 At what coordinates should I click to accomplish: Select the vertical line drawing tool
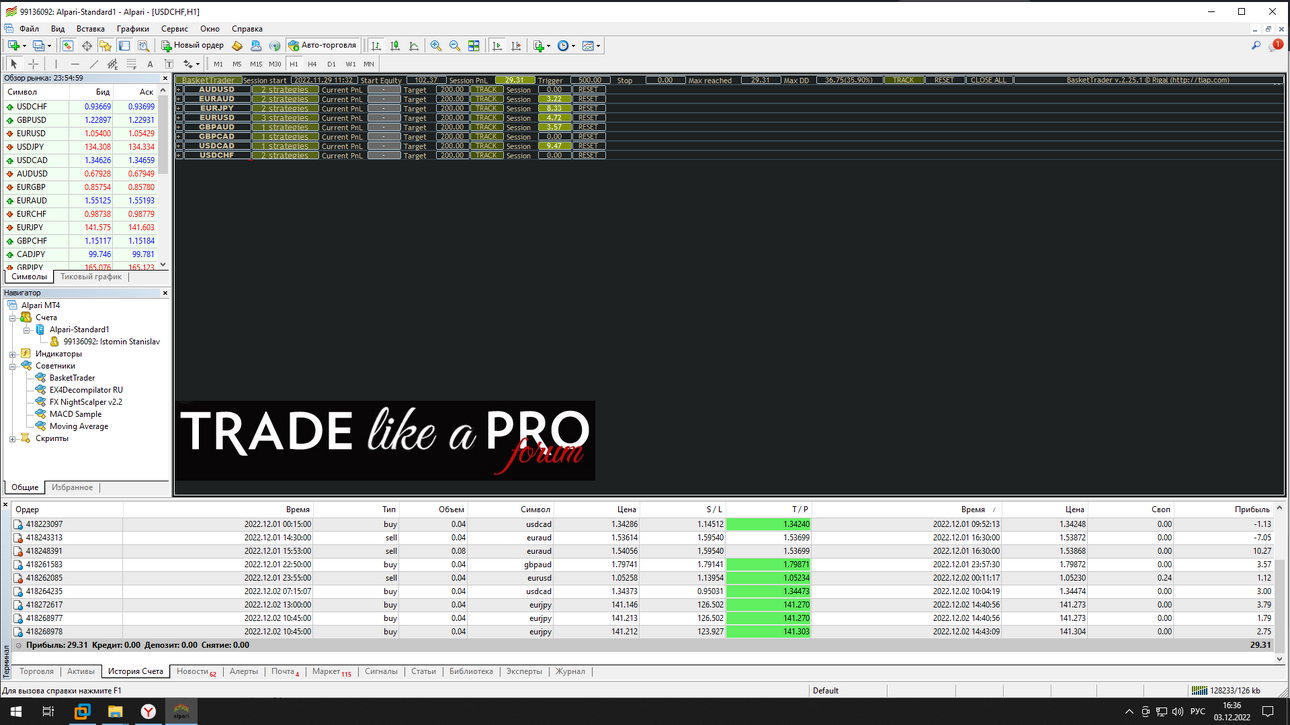point(56,64)
